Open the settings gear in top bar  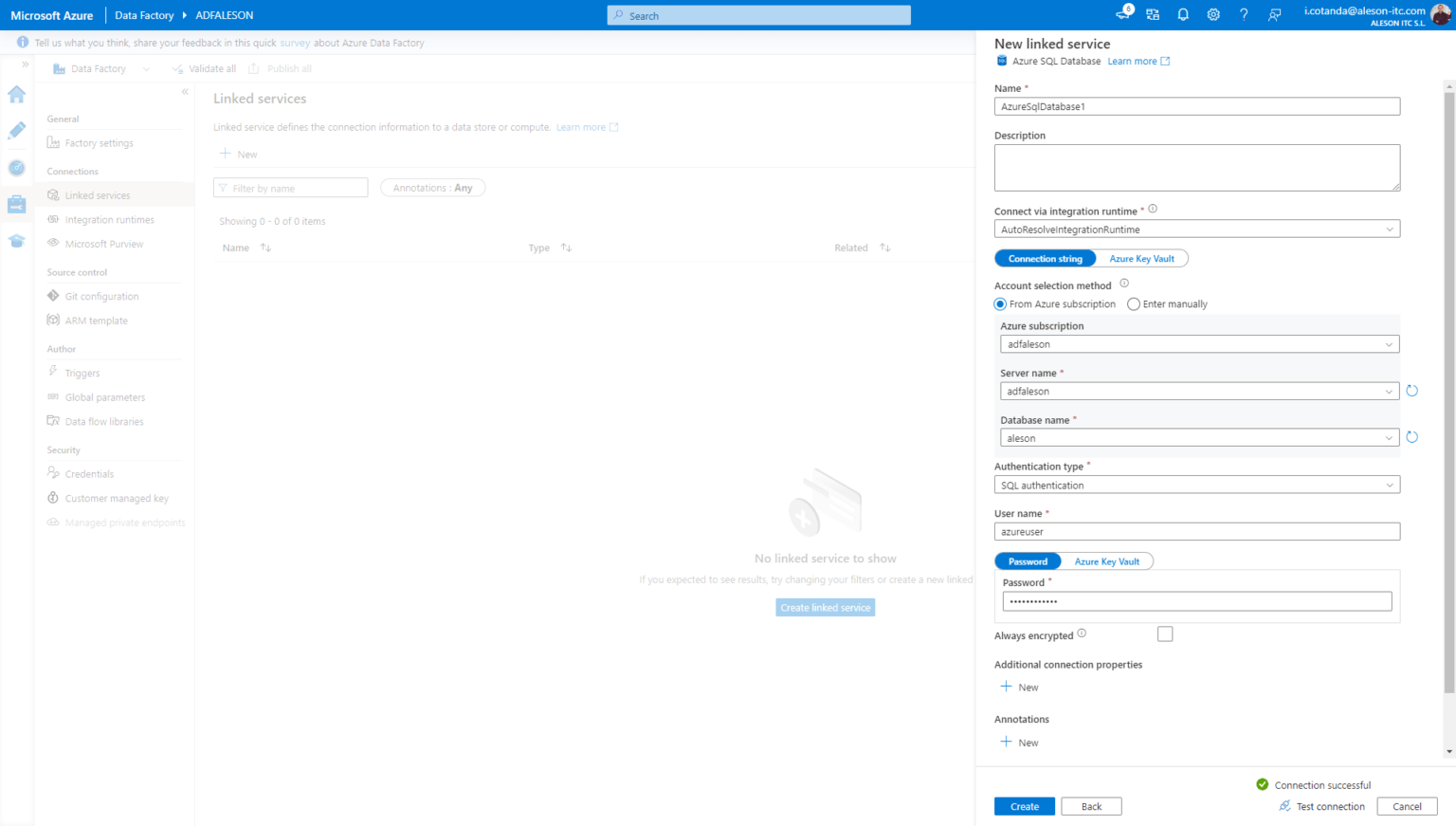pos(1213,15)
